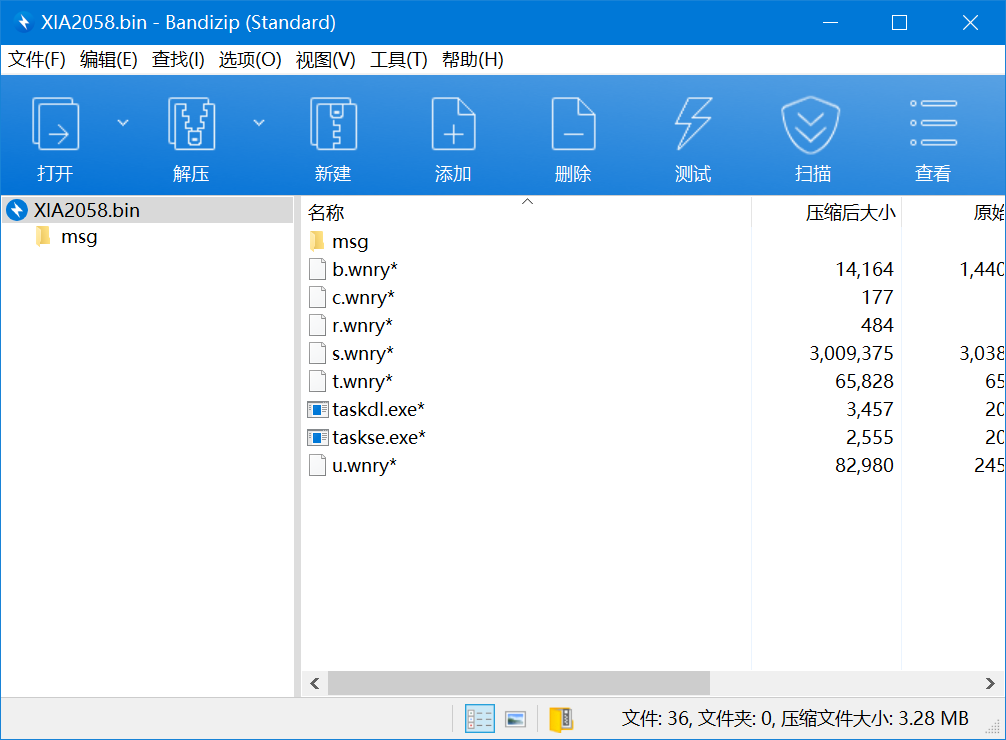Click the horizontal scrollbar right arrow

click(990, 683)
